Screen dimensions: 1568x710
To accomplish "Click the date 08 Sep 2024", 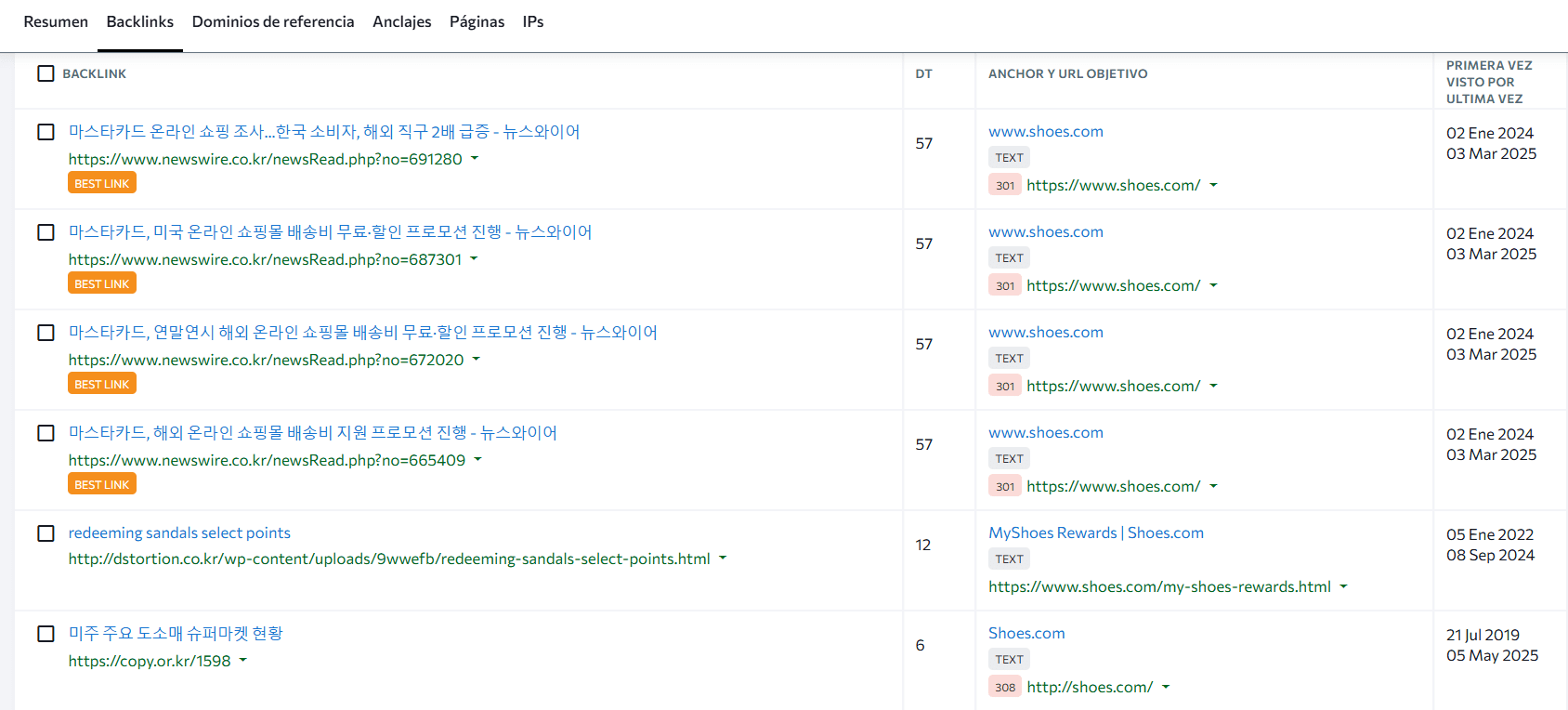I will [1490, 555].
